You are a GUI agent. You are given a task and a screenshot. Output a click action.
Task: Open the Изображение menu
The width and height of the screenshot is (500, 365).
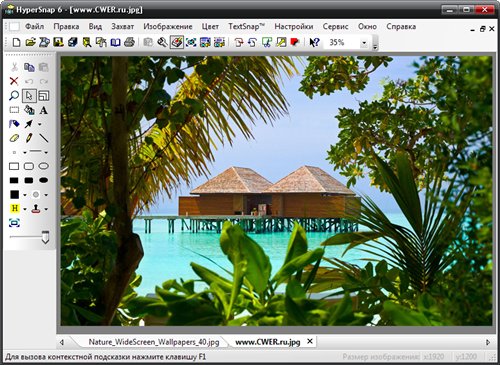[168, 26]
